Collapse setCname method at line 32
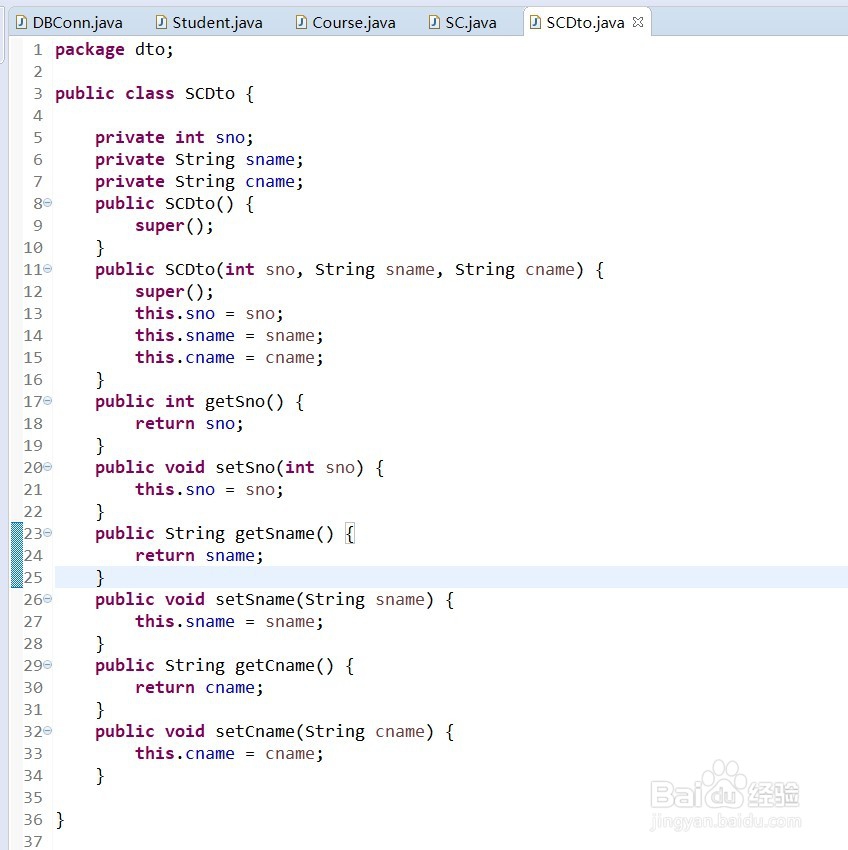Viewport: 848px width, 850px height. pos(48,731)
